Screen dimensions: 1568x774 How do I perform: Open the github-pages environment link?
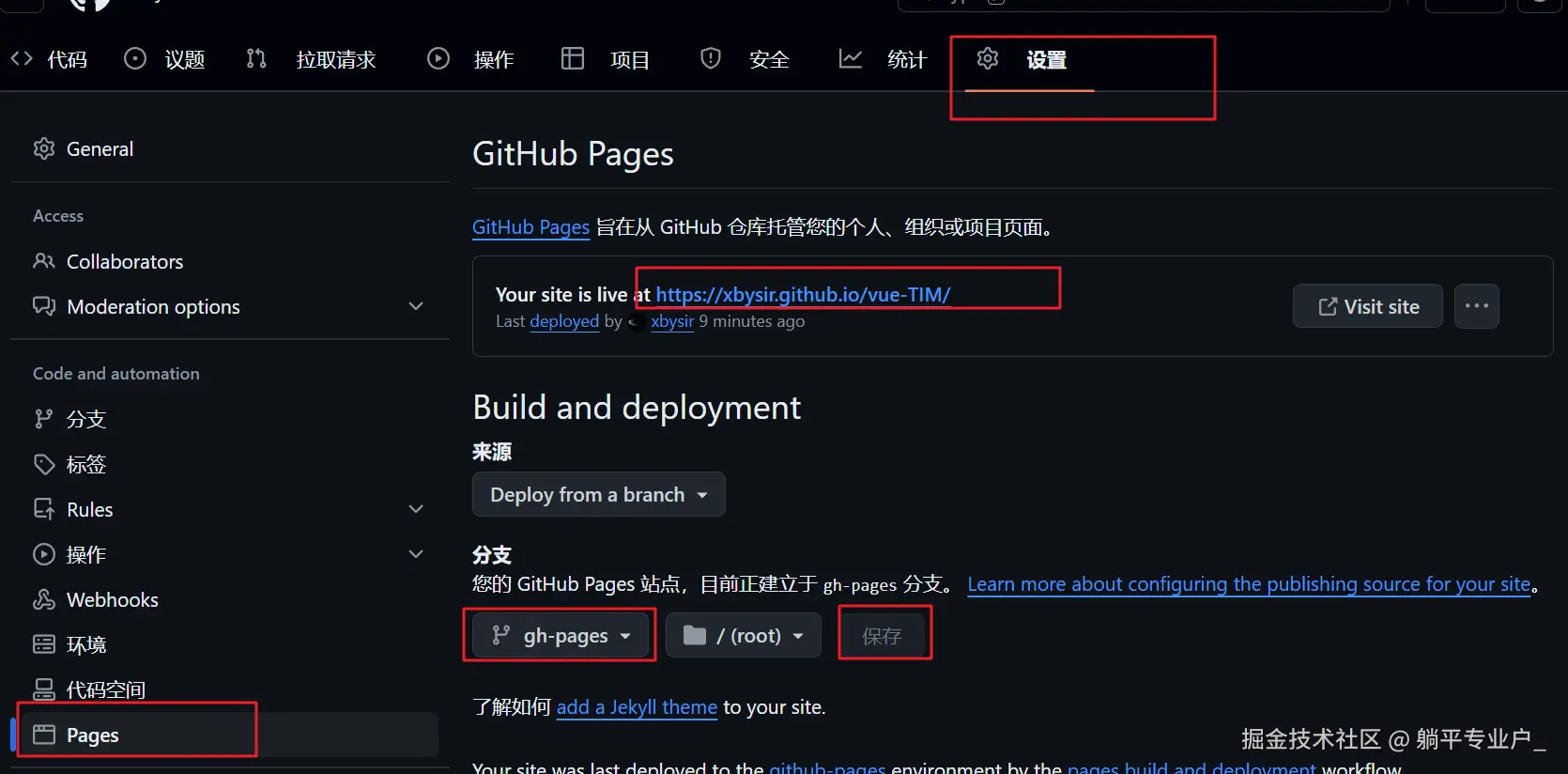point(827,767)
